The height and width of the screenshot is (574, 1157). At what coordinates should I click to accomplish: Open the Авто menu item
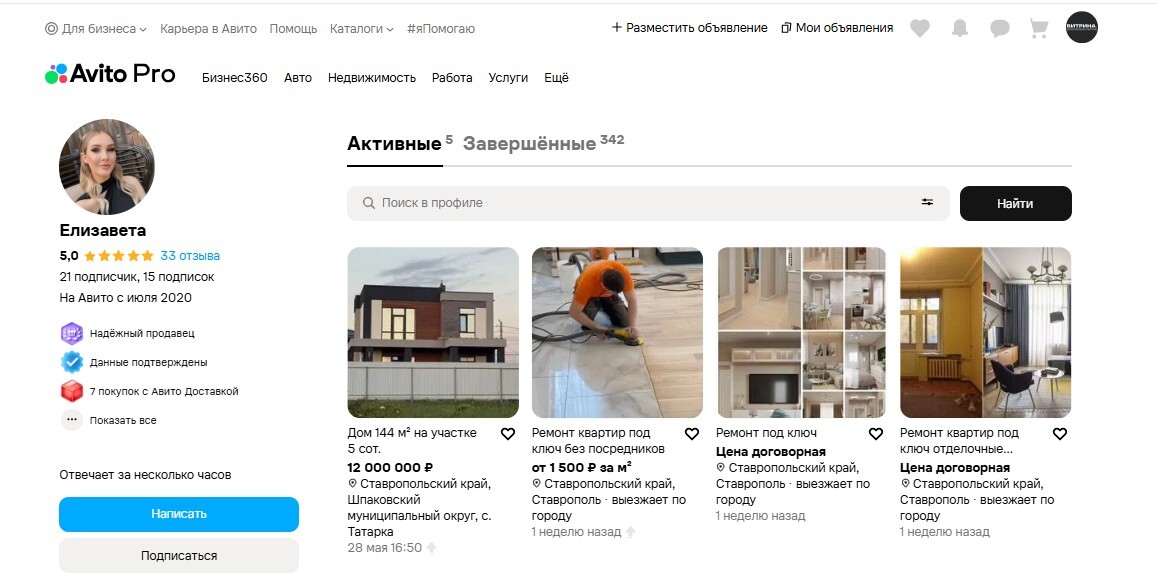click(x=298, y=77)
